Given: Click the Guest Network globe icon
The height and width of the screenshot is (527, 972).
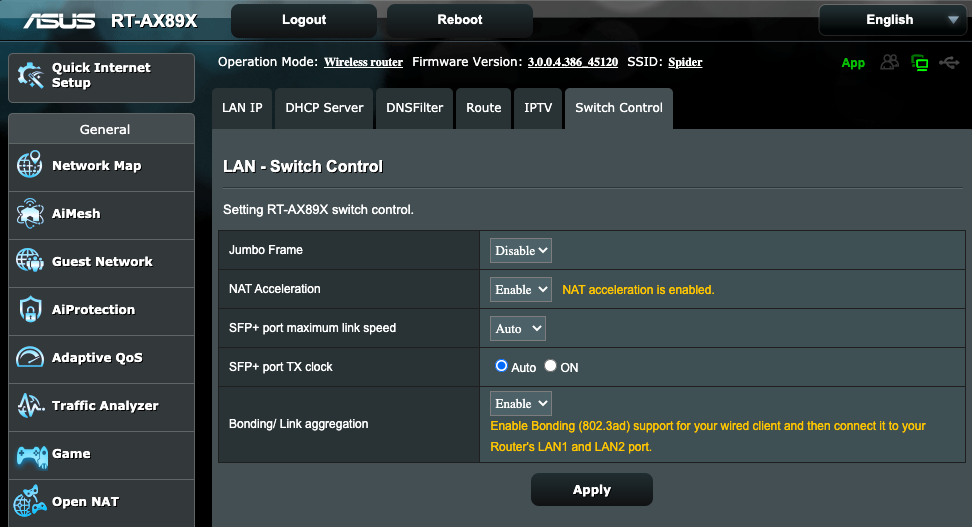Looking at the screenshot, I should click(x=30, y=260).
